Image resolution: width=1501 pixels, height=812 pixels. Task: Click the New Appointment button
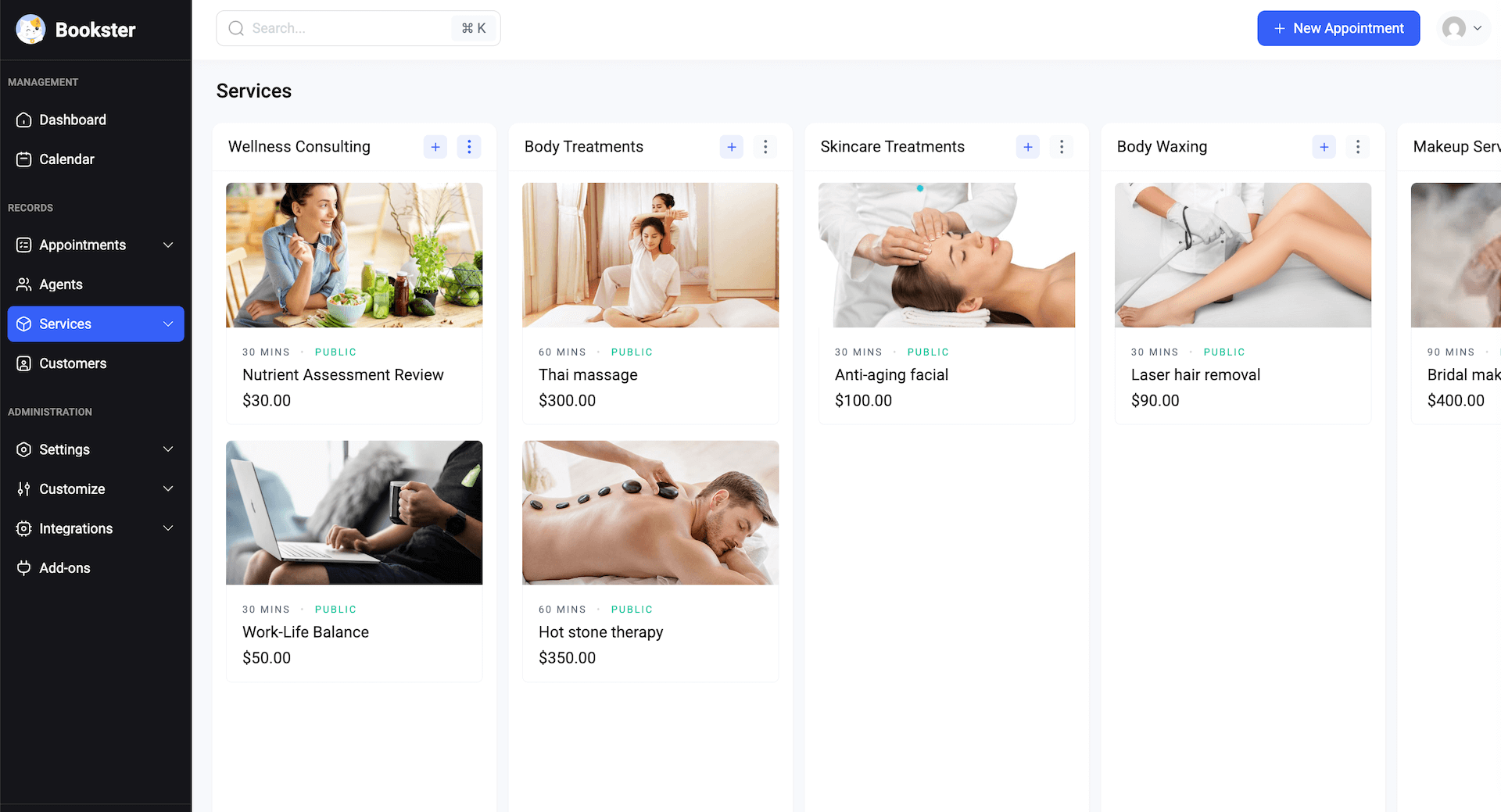point(1338,29)
